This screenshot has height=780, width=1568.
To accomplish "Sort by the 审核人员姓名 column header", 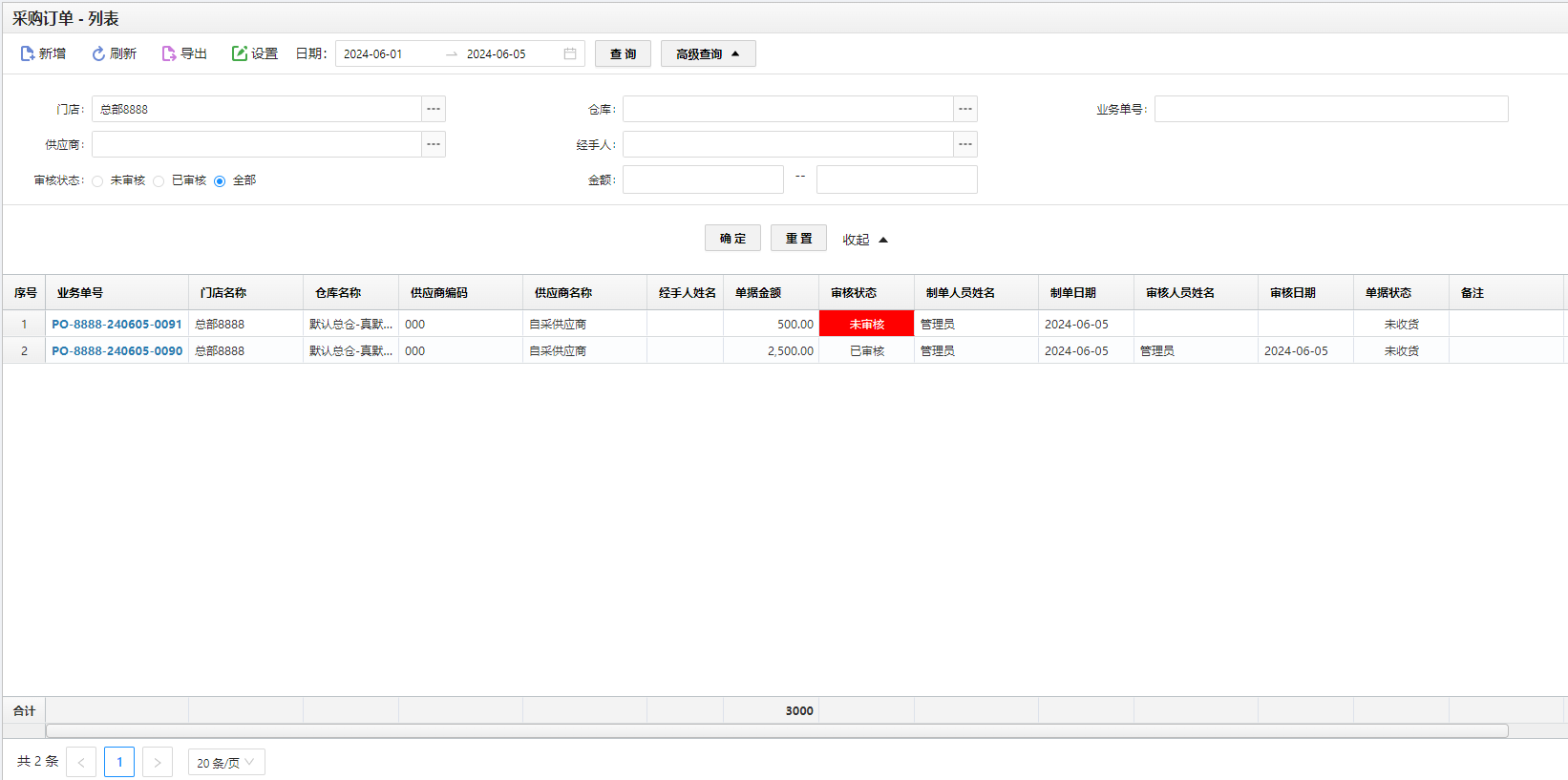I will 1197,292.
